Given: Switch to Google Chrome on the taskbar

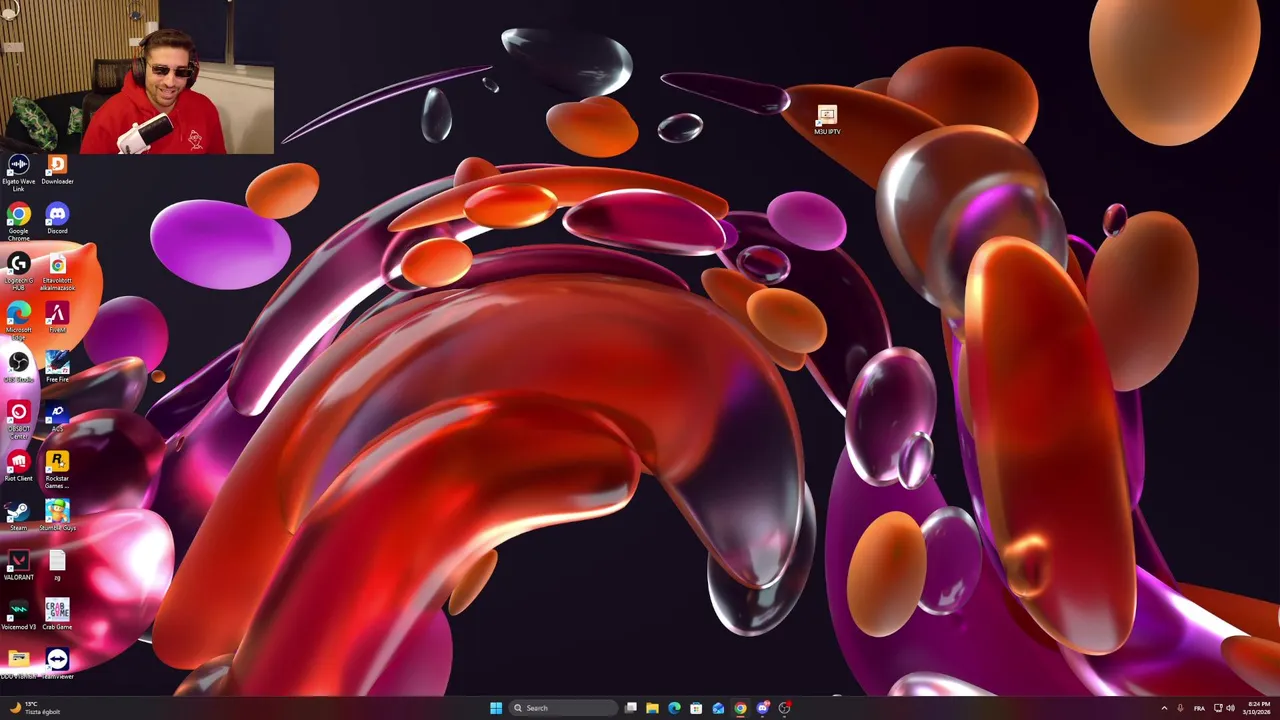Looking at the screenshot, I should pos(740,708).
